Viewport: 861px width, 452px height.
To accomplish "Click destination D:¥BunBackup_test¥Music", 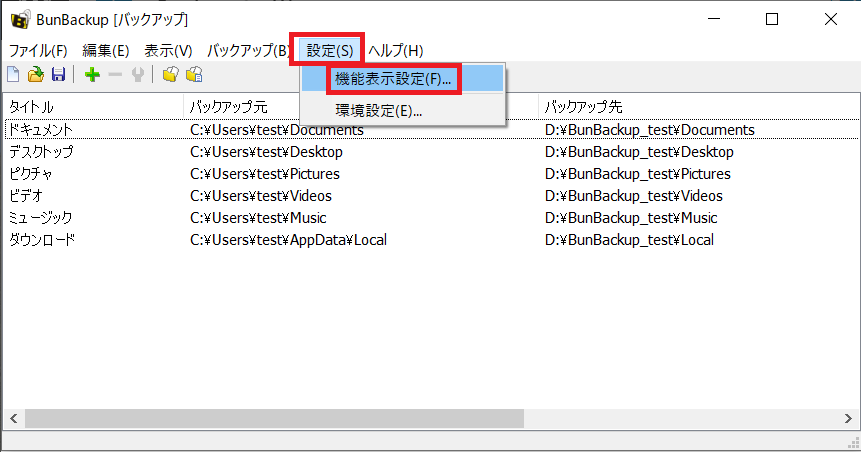I will click(x=631, y=218).
